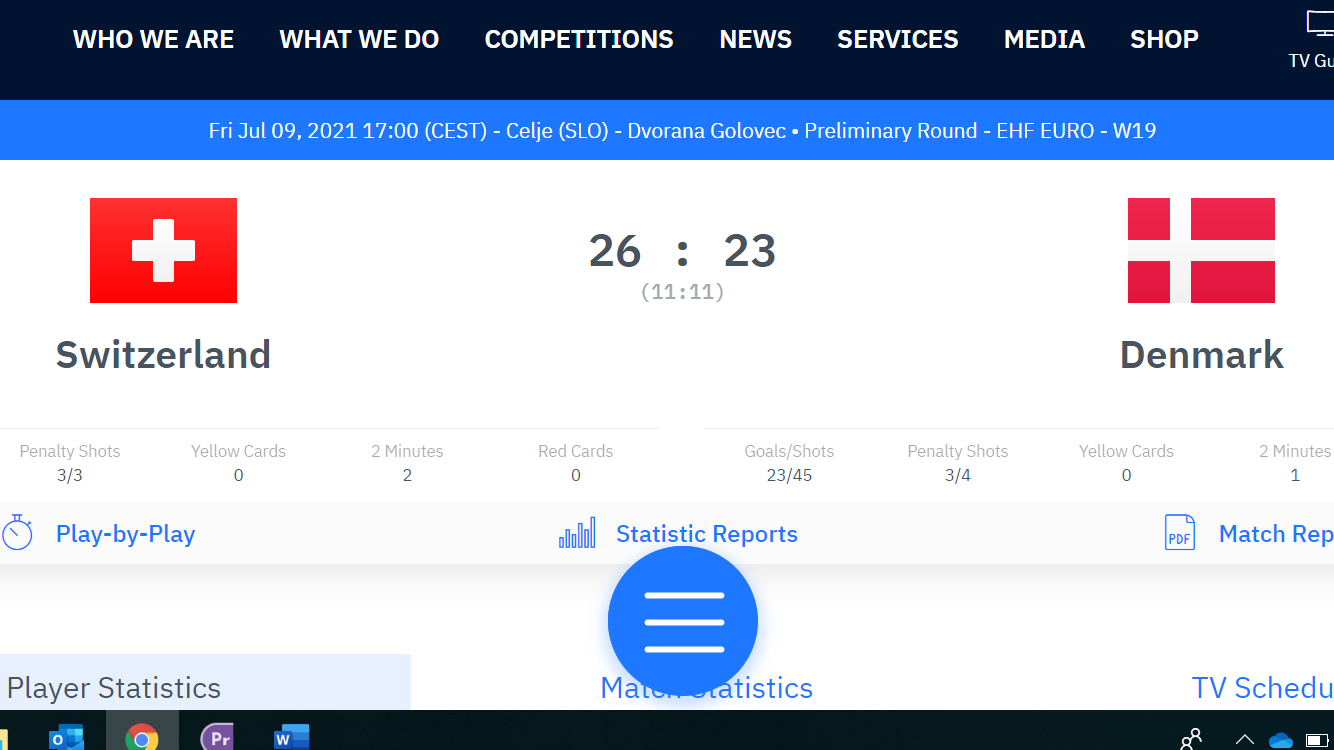Go to the NEWS section
This screenshot has width=1334, height=750.
pyautogui.click(x=755, y=40)
